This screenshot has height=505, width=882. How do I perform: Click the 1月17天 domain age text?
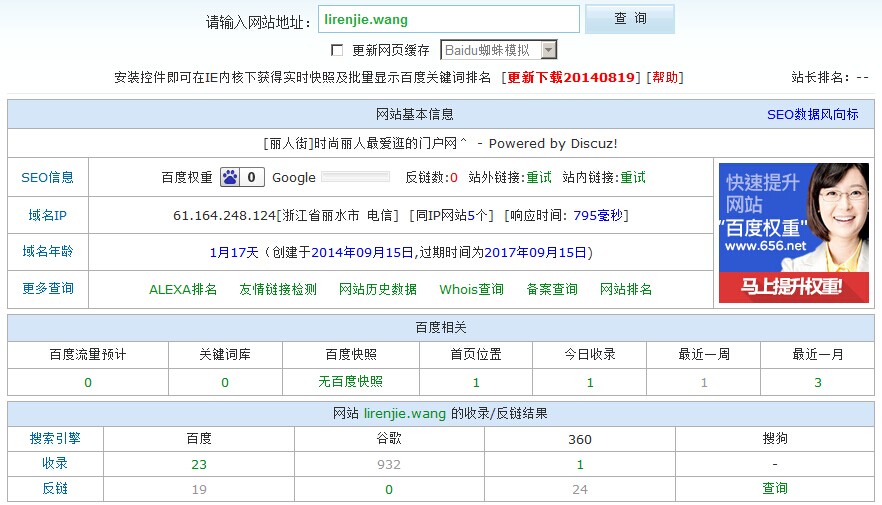click(x=234, y=252)
